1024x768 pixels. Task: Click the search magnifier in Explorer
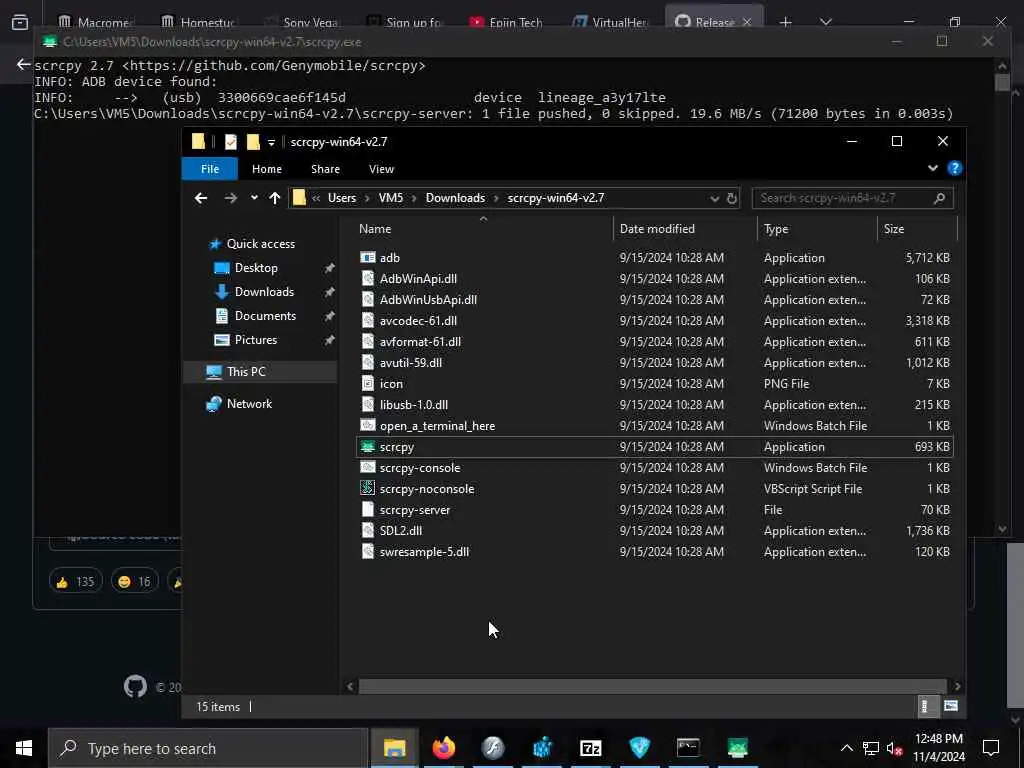pyautogui.click(x=939, y=198)
